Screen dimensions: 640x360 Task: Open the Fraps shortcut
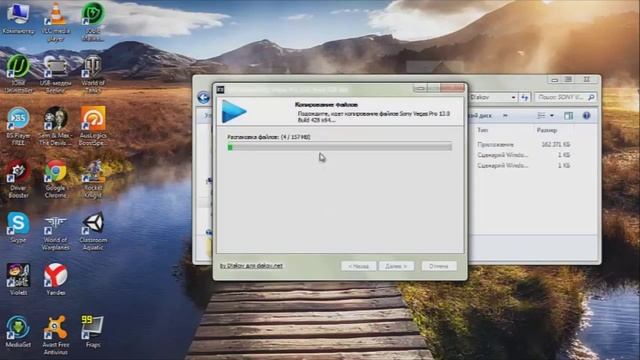click(x=93, y=331)
